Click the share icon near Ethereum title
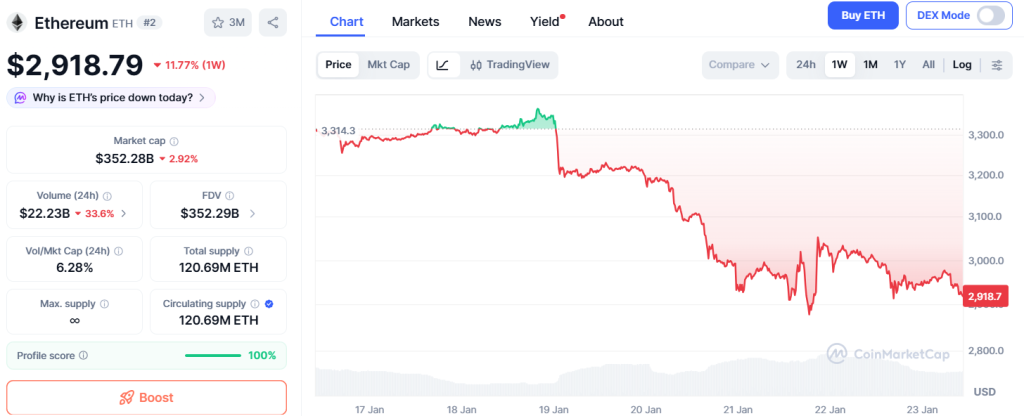1024x416 pixels. (272, 22)
